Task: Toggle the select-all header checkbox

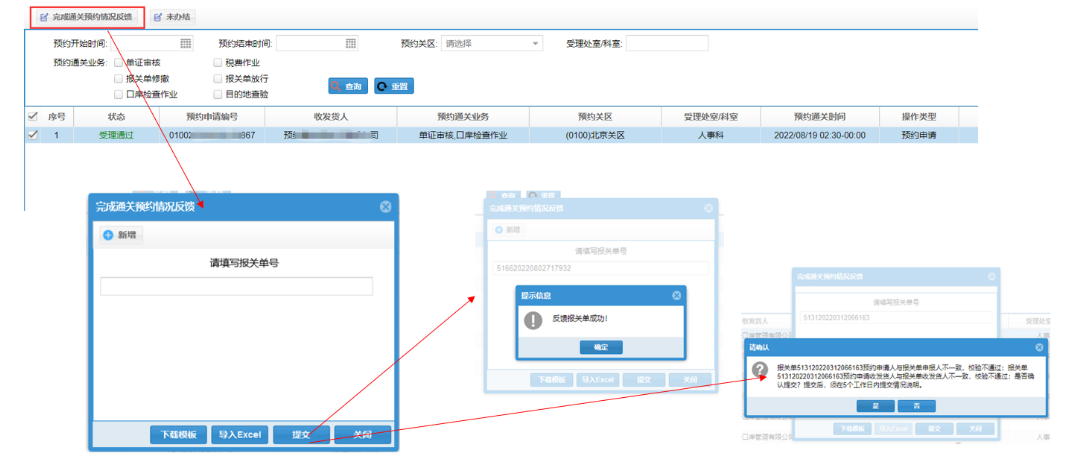Action: coord(32,116)
